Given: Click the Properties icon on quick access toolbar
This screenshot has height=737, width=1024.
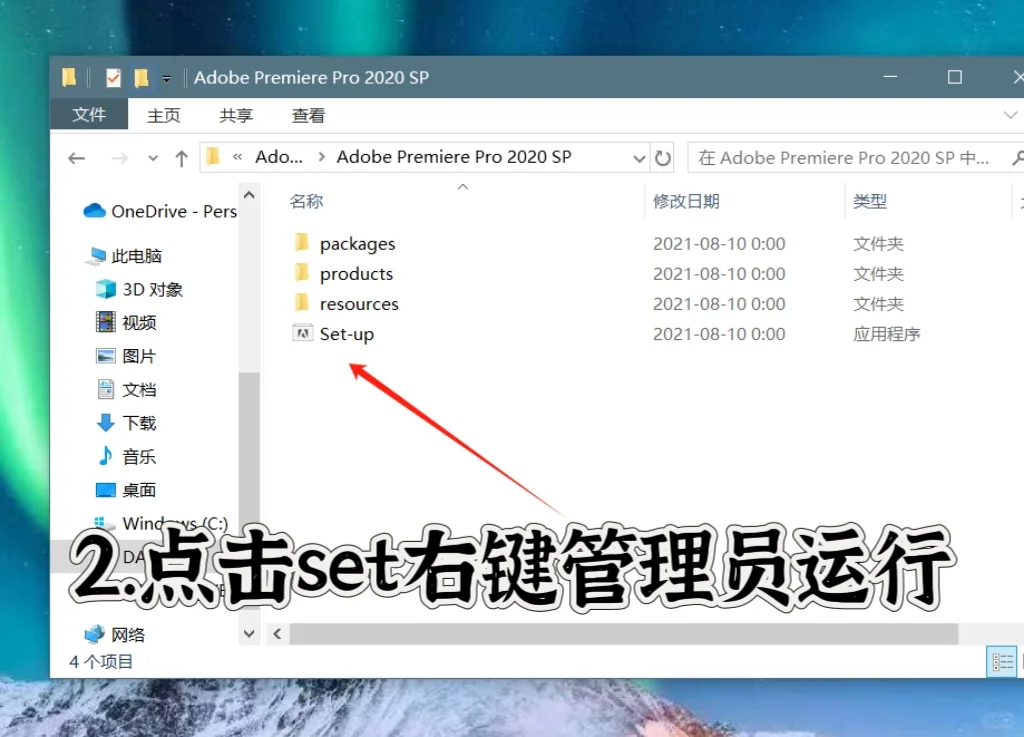Looking at the screenshot, I should tap(113, 77).
